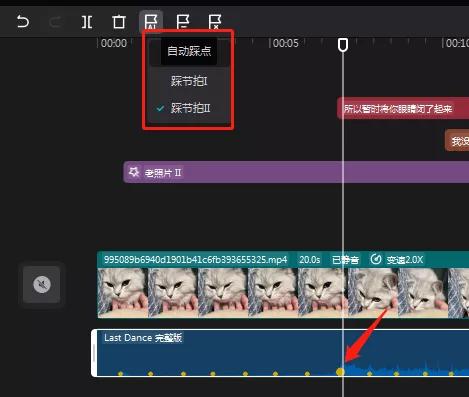Click the add beat marker flag icon
The image size is (469, 397).
tap(183, 22)
